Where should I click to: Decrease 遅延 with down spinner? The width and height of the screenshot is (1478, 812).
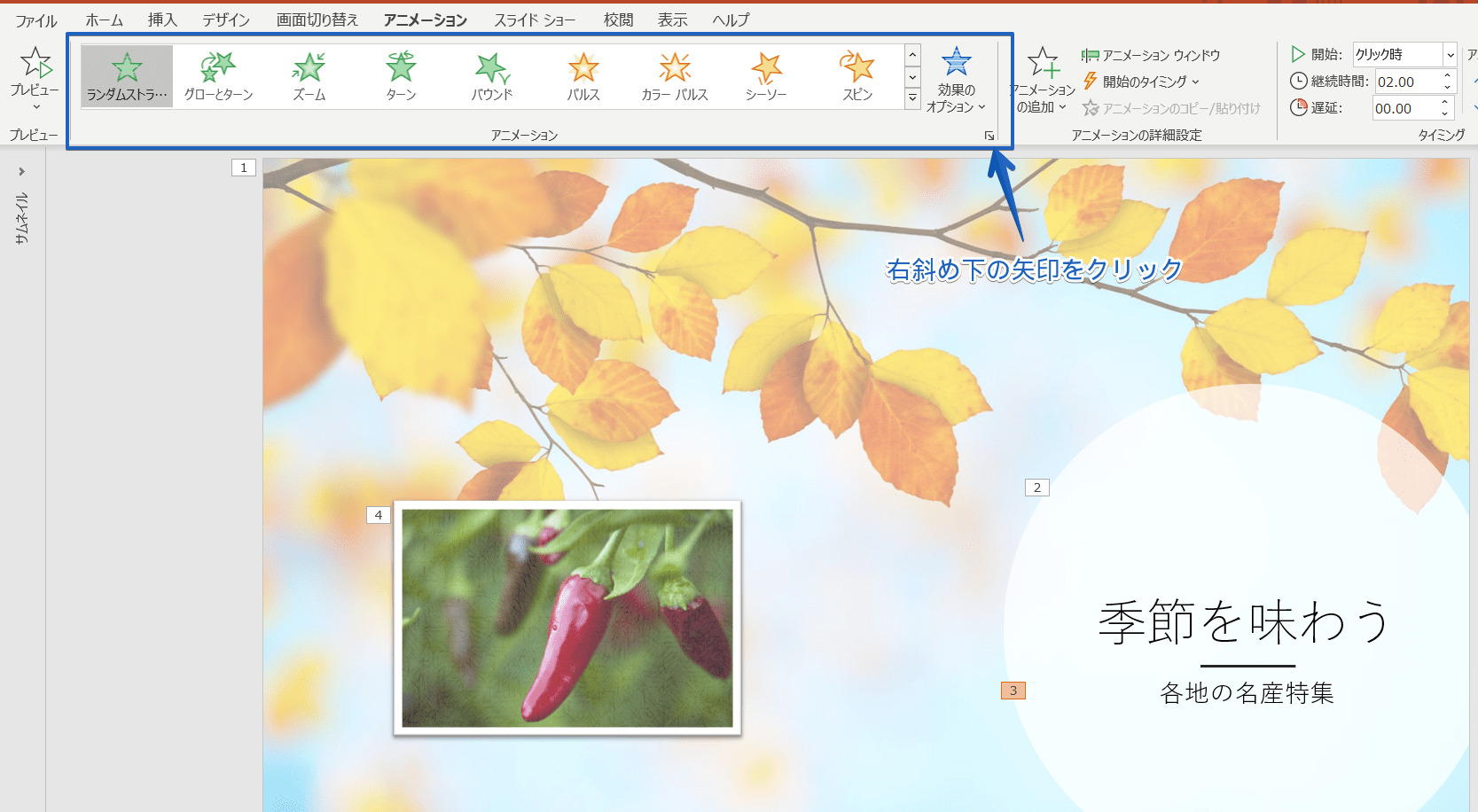point(1445,113)
